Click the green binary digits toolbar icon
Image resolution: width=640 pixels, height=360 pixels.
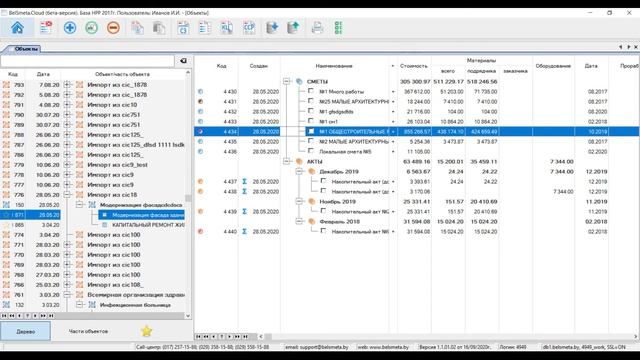338,28
